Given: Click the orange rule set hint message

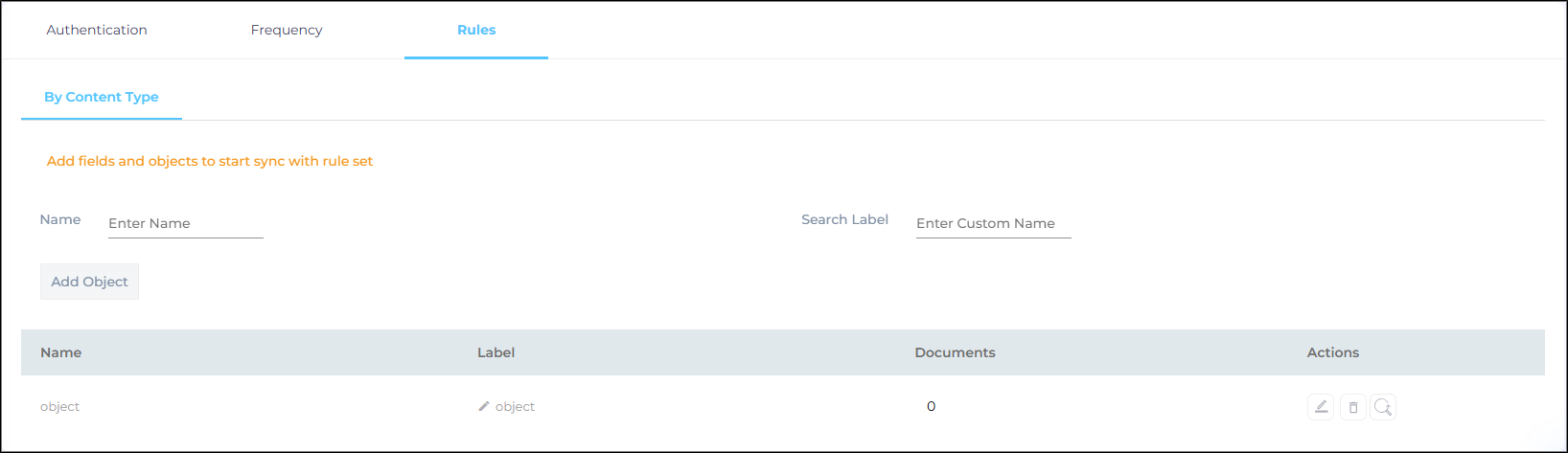Looking at the screenshot, I should point(210,161).
